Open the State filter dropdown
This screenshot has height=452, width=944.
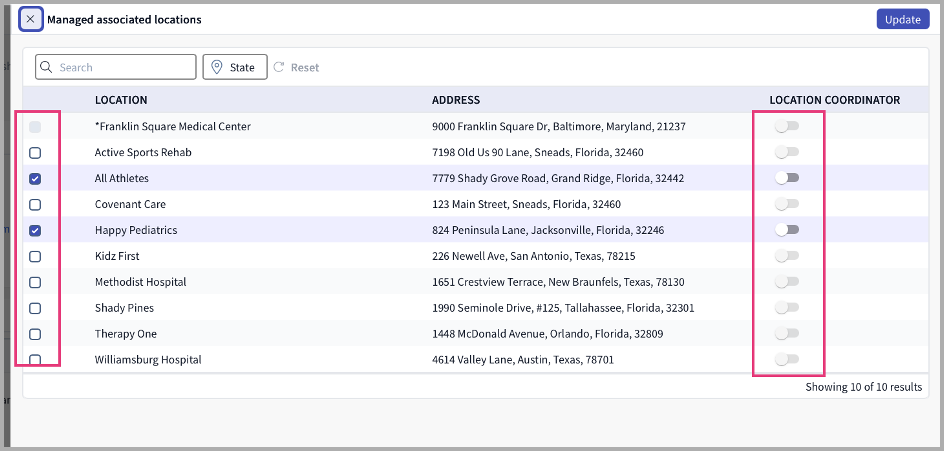click(x=235, y=67)
